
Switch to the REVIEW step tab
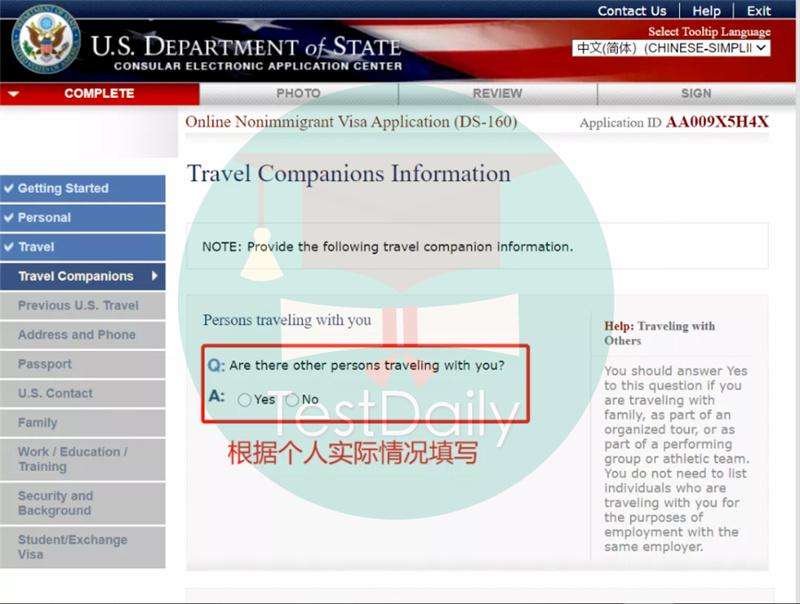[x=497, y=94]
